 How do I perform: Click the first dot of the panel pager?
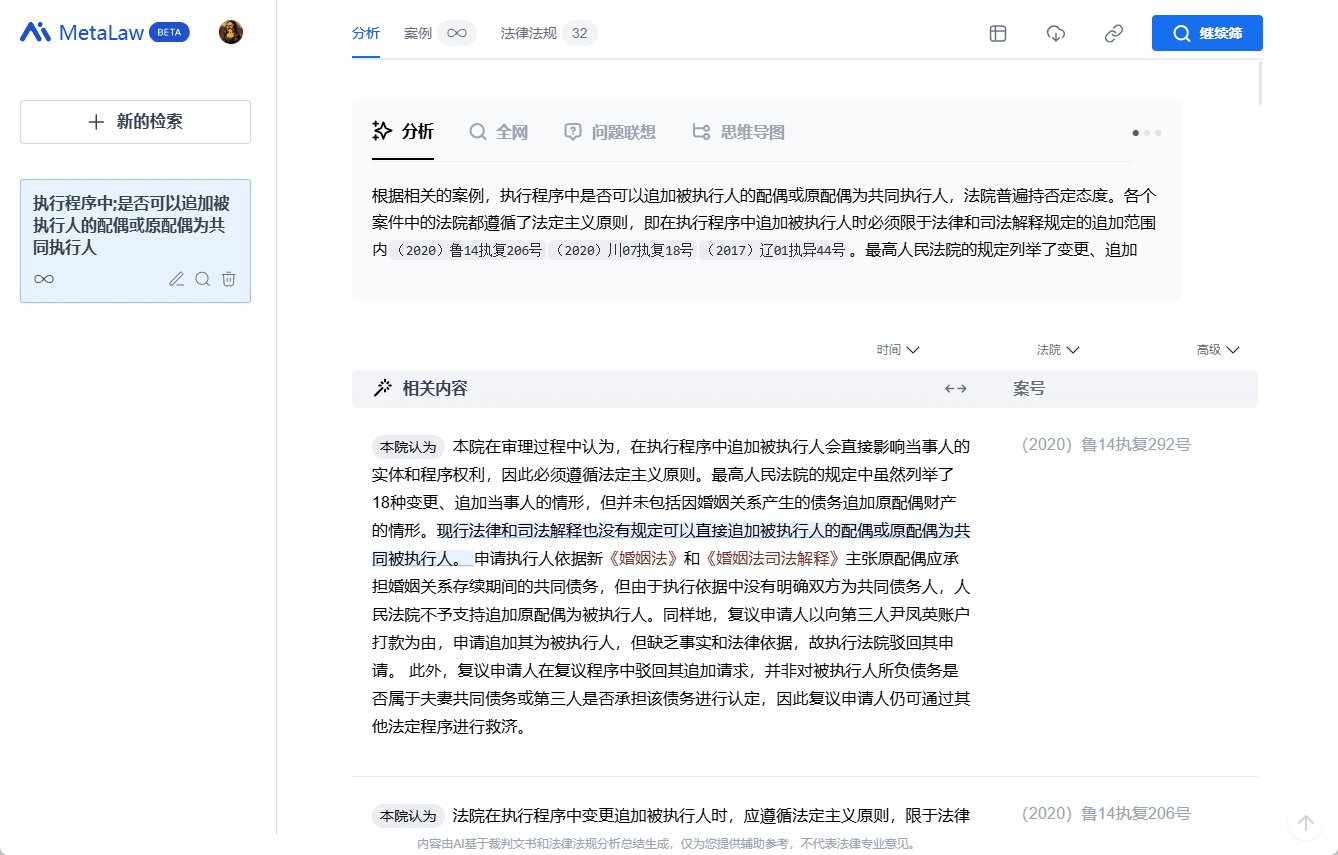click(x=1135, y=133)
